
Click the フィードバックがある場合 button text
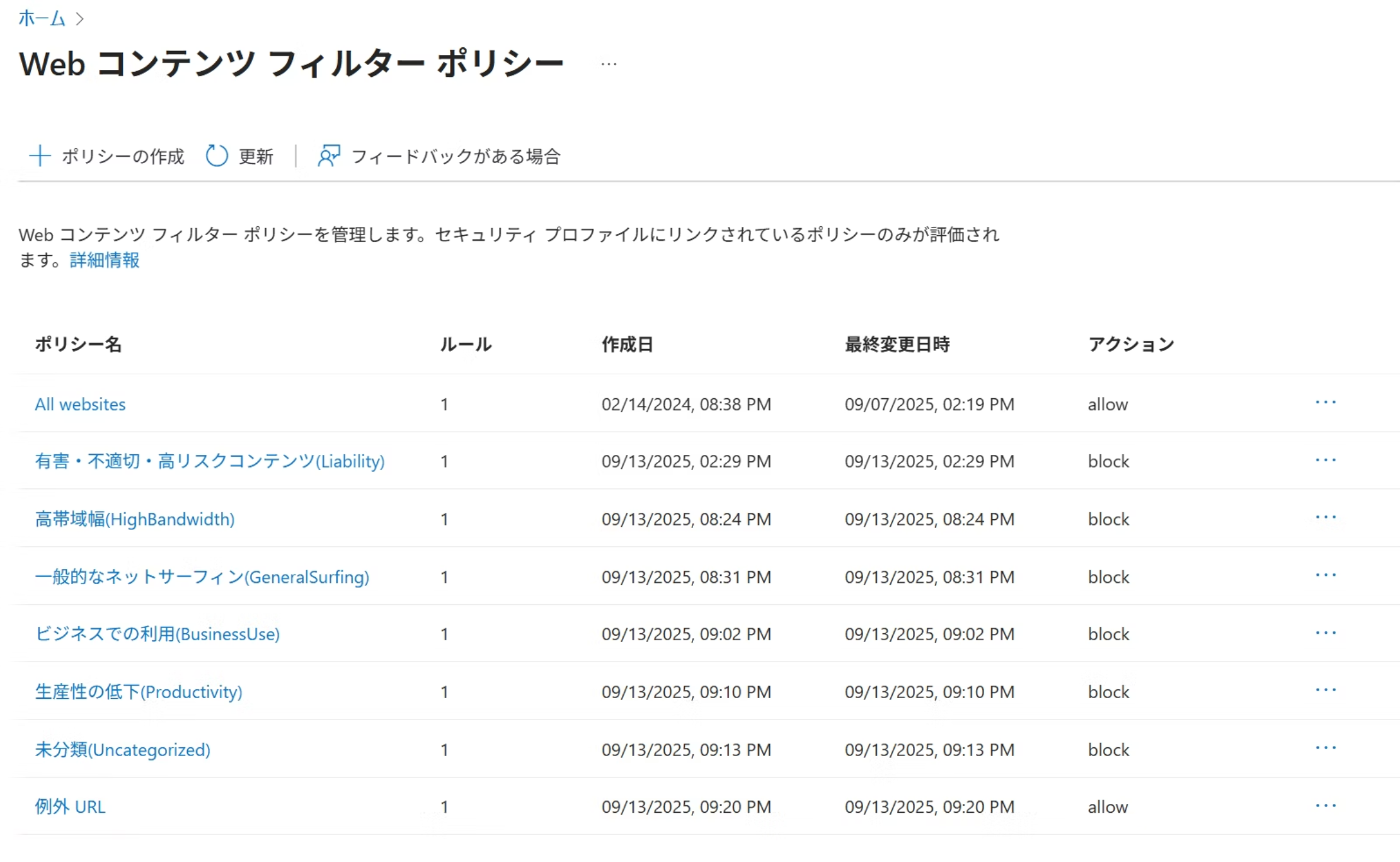pyautogui.click(x=456, y=156)
